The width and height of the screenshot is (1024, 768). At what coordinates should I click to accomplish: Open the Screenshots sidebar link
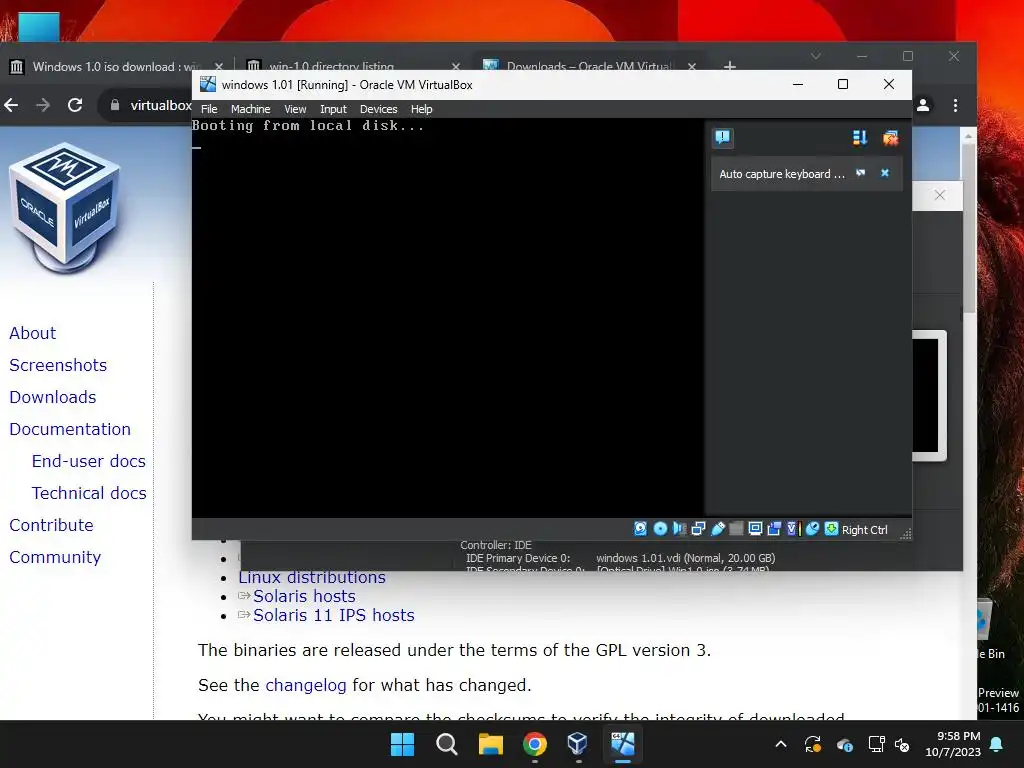58,365
